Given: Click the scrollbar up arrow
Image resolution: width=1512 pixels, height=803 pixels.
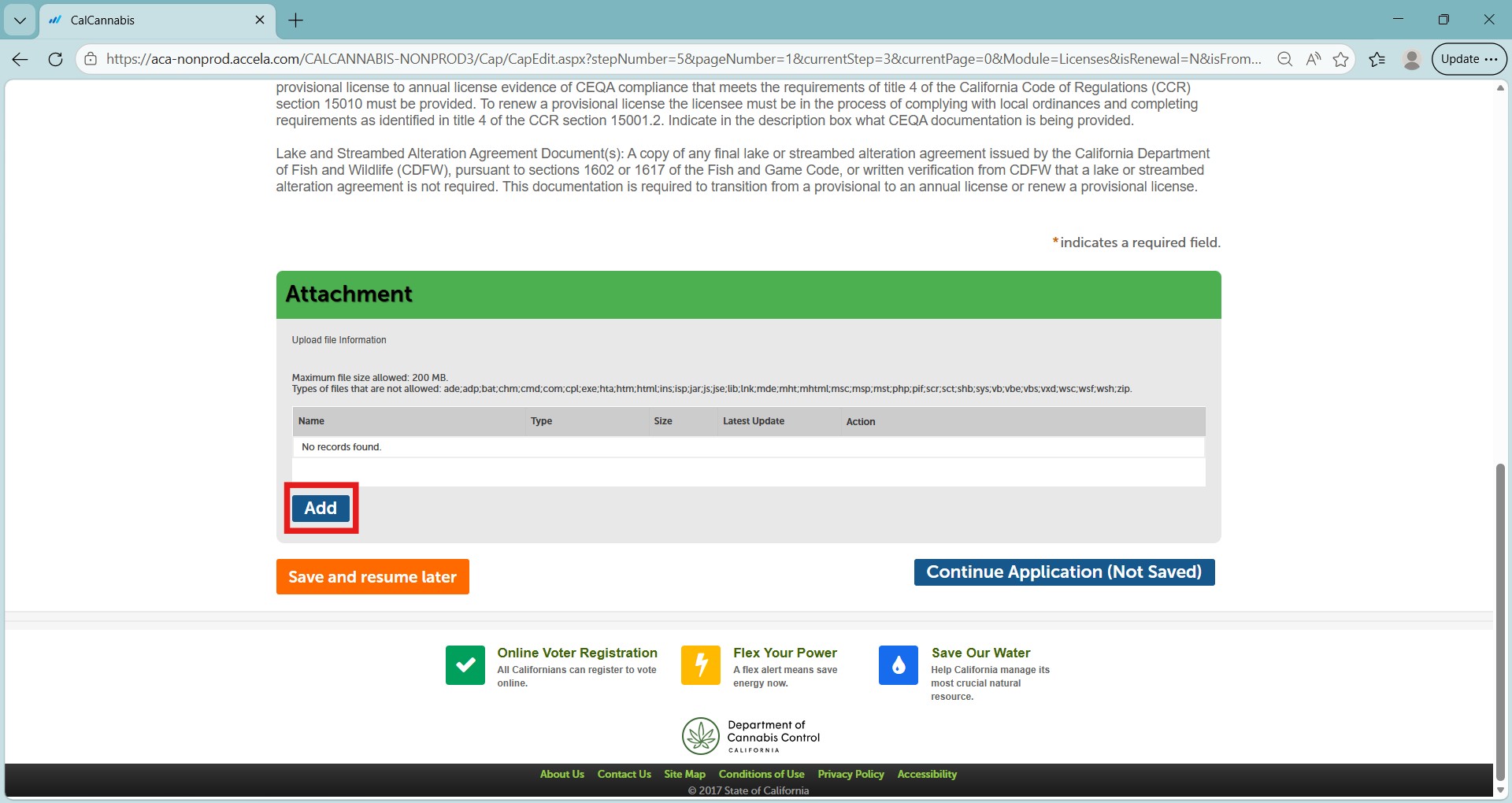Looking at the screenshot, I should (x=1500, y=87).
